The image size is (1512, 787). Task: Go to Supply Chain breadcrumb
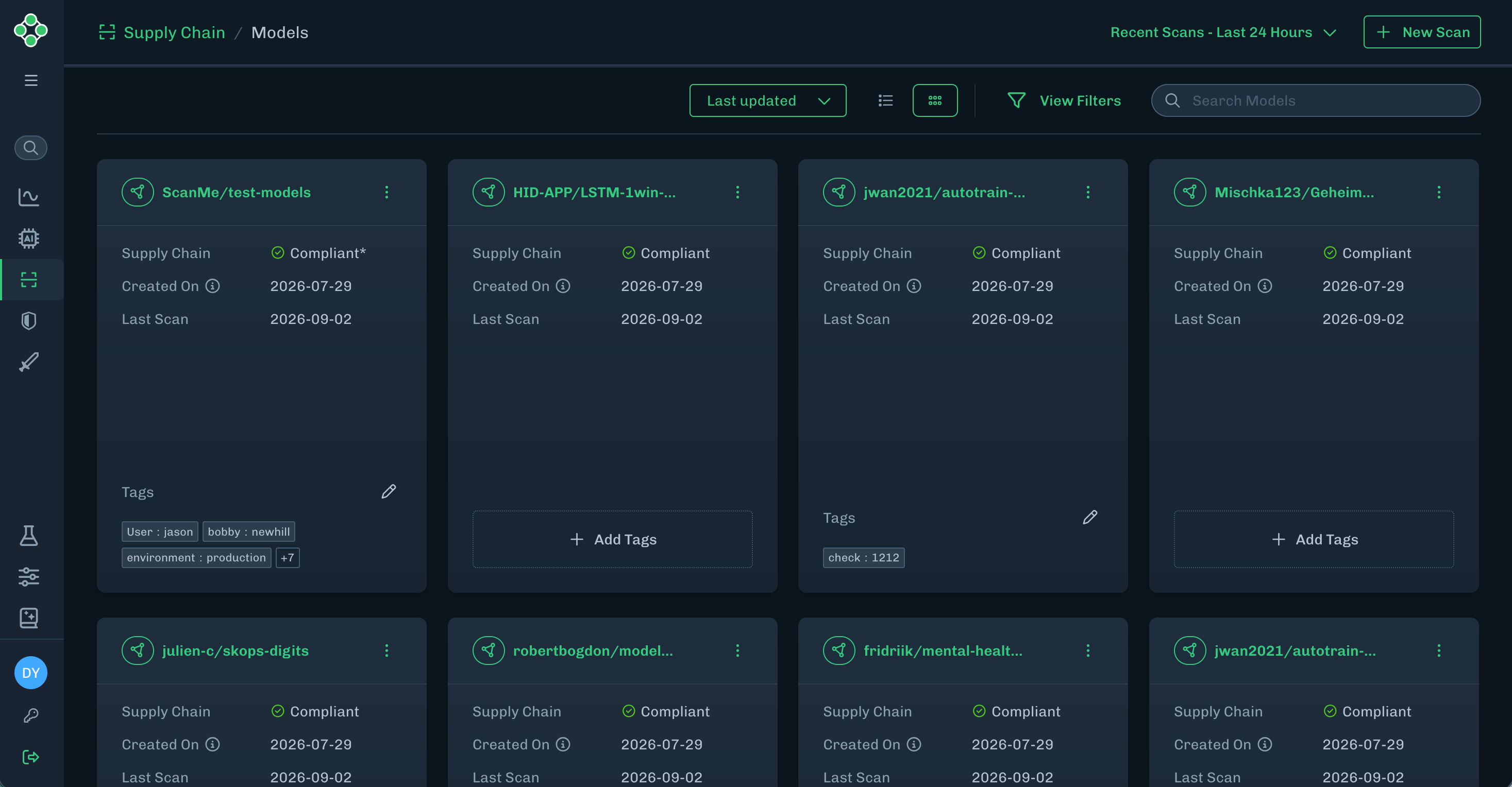click(x=174, y=33)
